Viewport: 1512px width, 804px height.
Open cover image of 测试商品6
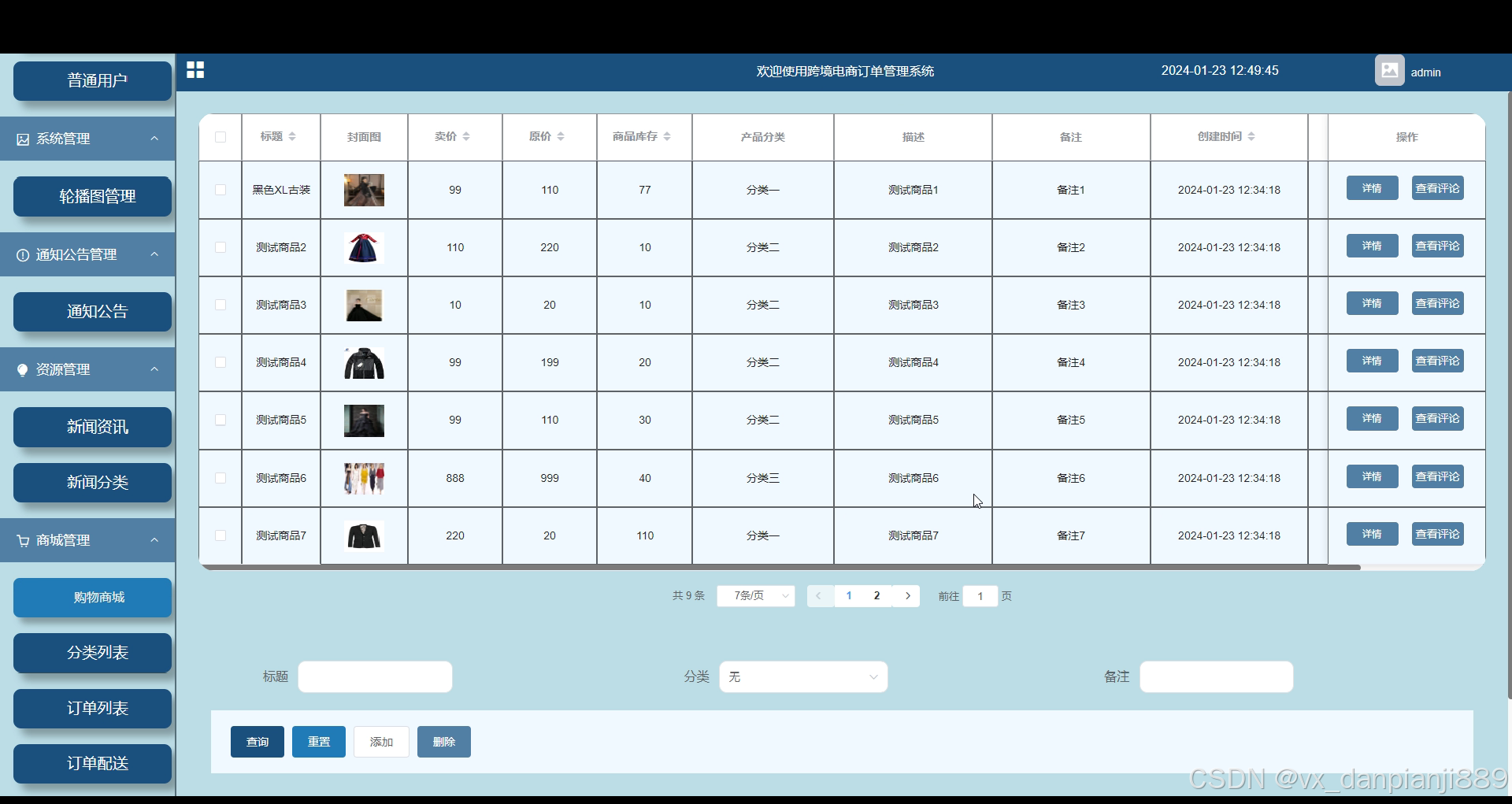pos(364,478)
